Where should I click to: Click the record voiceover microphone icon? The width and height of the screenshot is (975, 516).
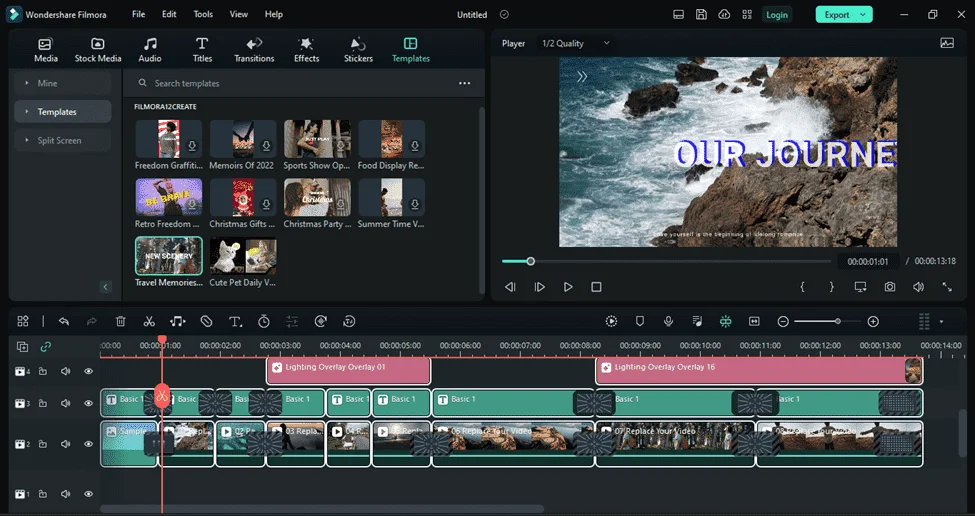click(668, 321)
